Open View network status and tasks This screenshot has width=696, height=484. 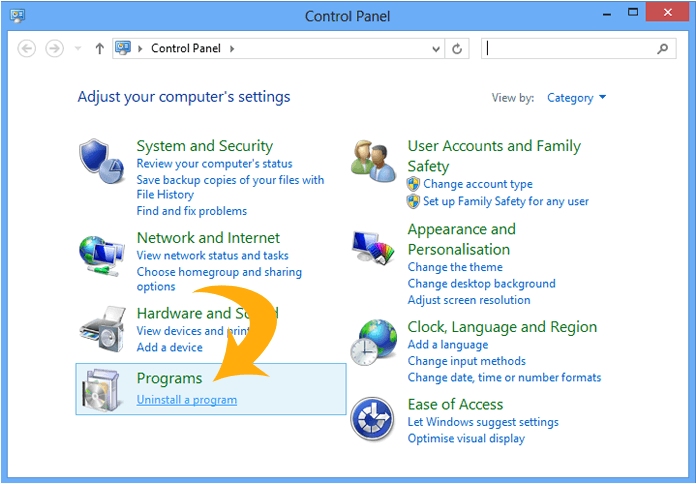tap(213, 255)
